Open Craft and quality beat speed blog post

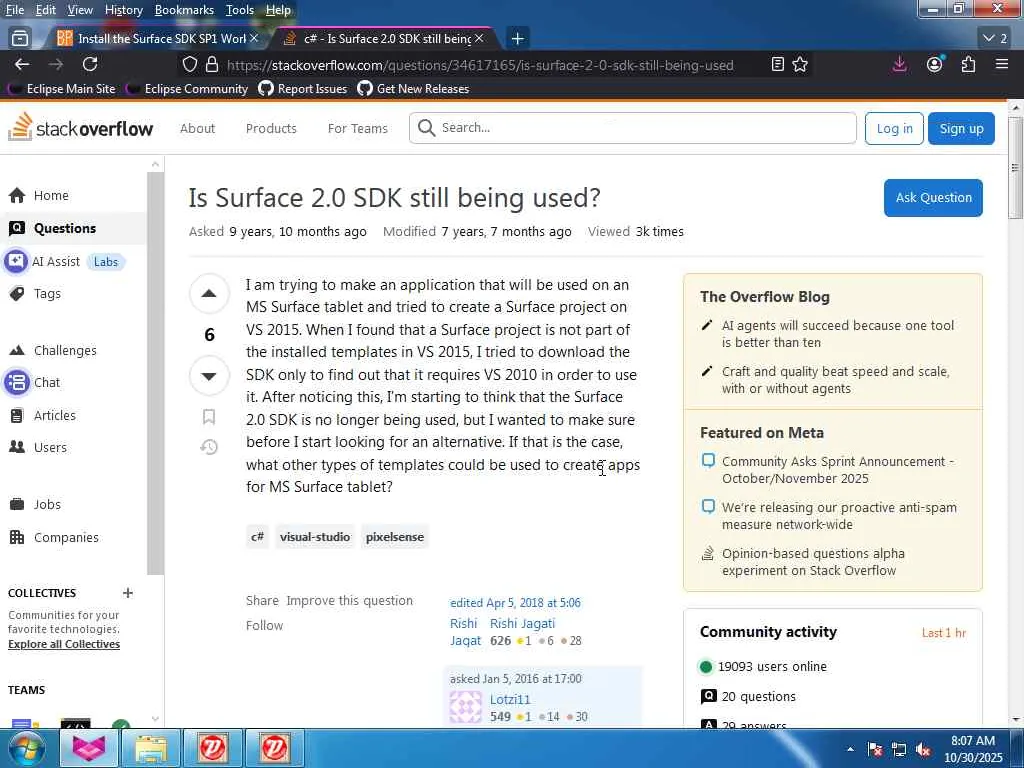(x=835, y=380)
